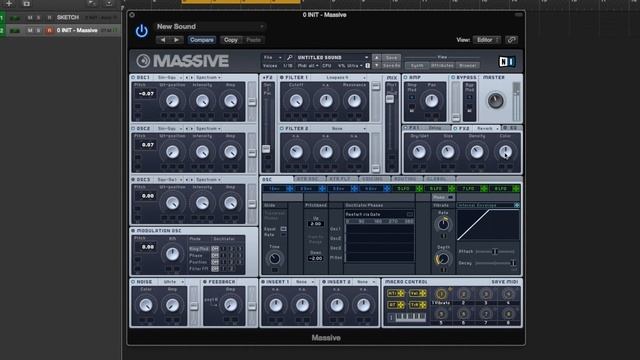Toggle the Insert 1 enable switch
This screenshot has height=360, width=640.
click(263, 282)
